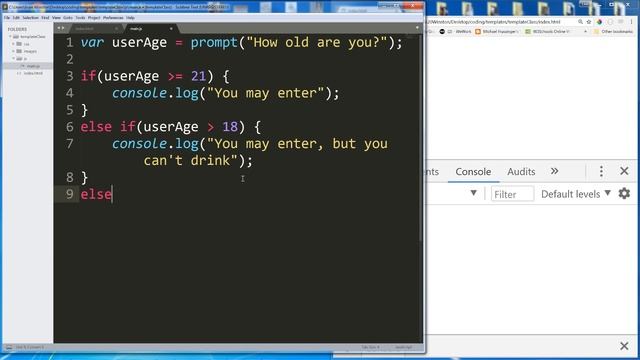This screenshot has width=640, height=360.
Task: Click the zoom magnifier icon in address bar
Action: point(580,22)
